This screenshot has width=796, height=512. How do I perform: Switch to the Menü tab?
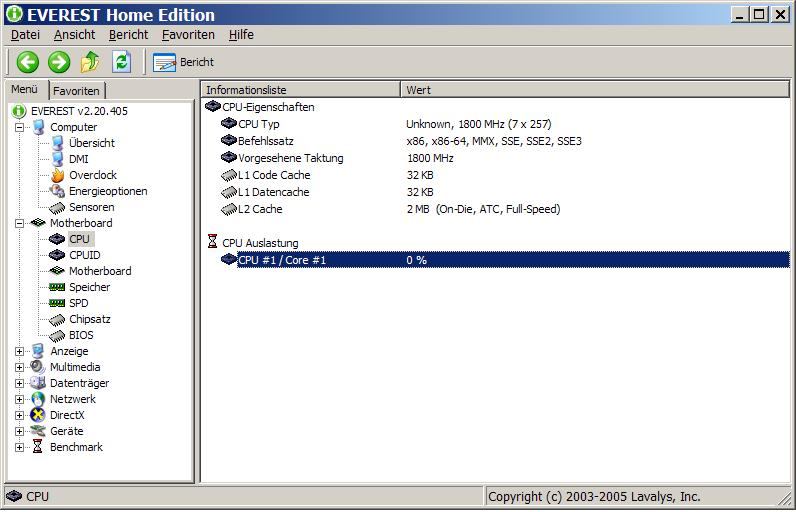pyautogui.click(x=25, y=89)
